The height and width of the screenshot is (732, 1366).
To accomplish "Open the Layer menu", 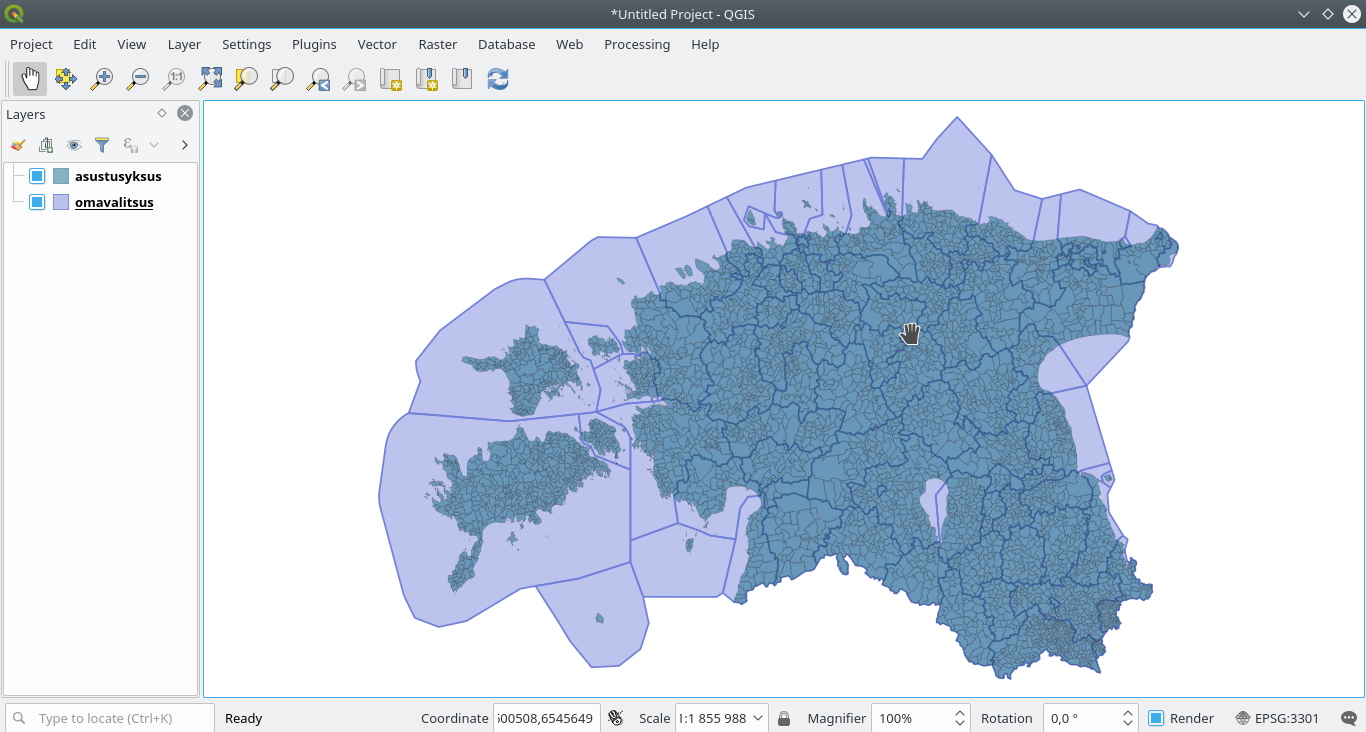I will click(184, 44).
